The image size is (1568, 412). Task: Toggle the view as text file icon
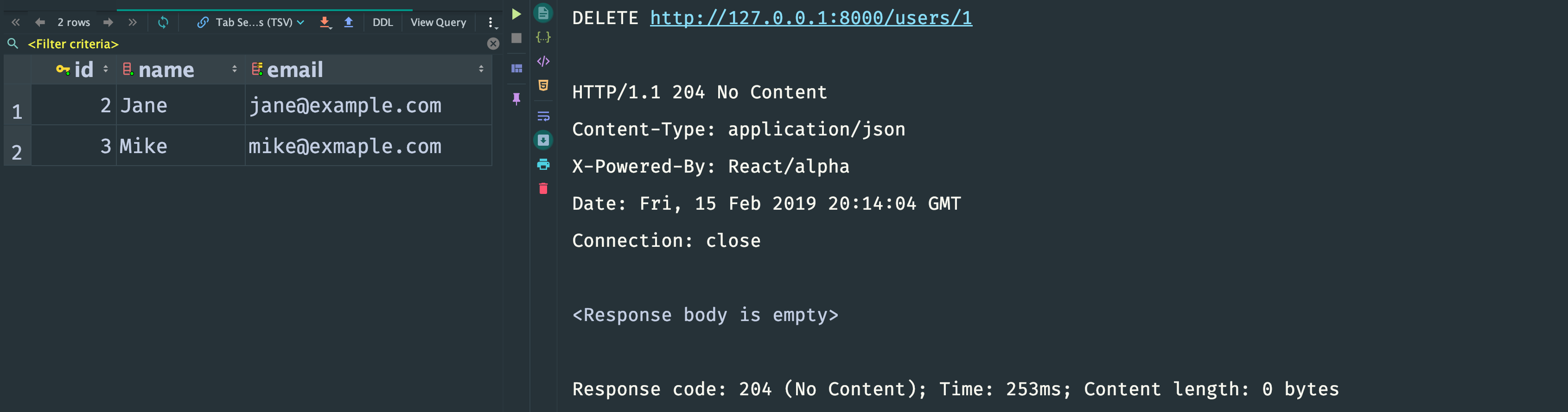543,13
